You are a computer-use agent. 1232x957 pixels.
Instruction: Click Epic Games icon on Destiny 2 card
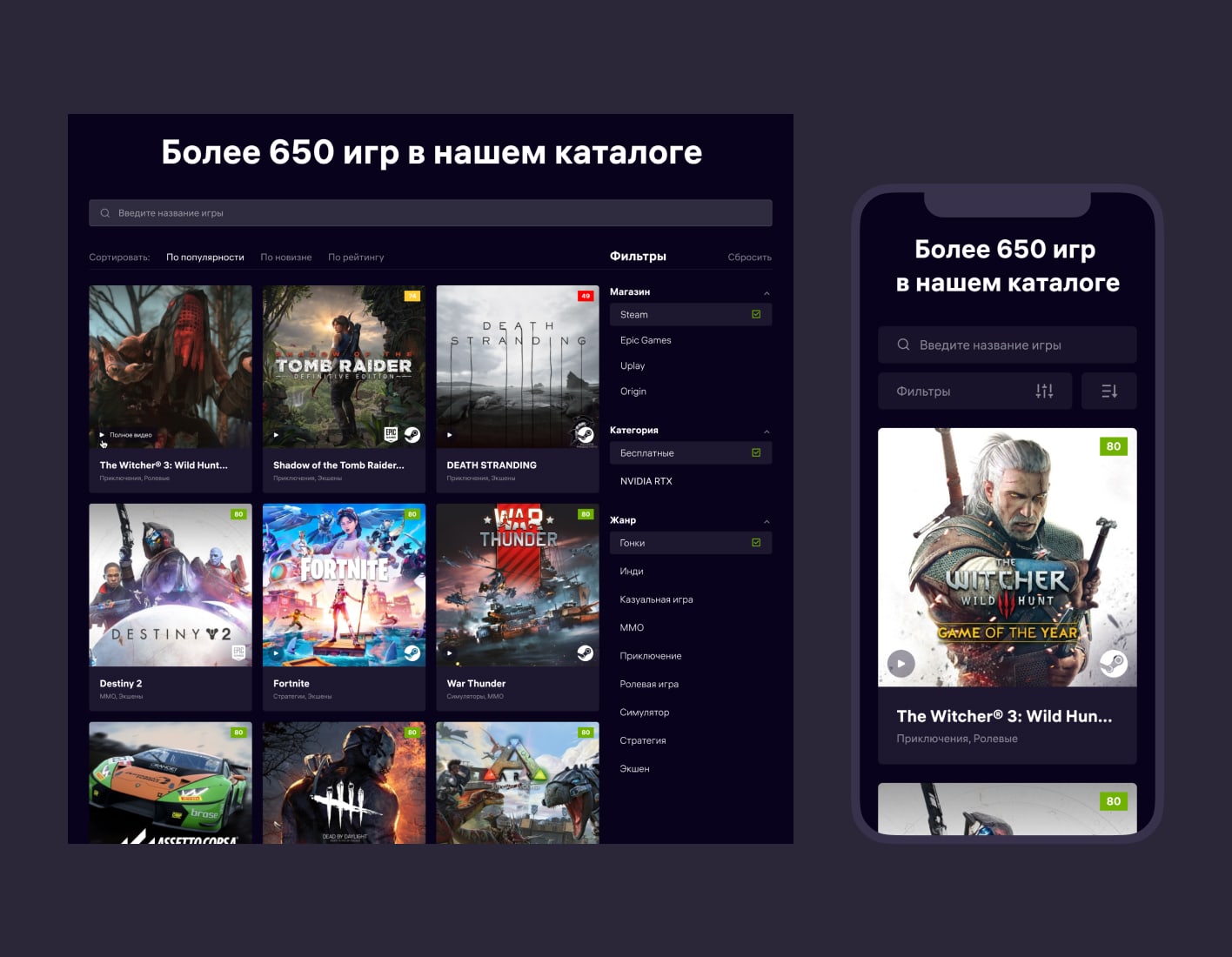click(238, 652)
